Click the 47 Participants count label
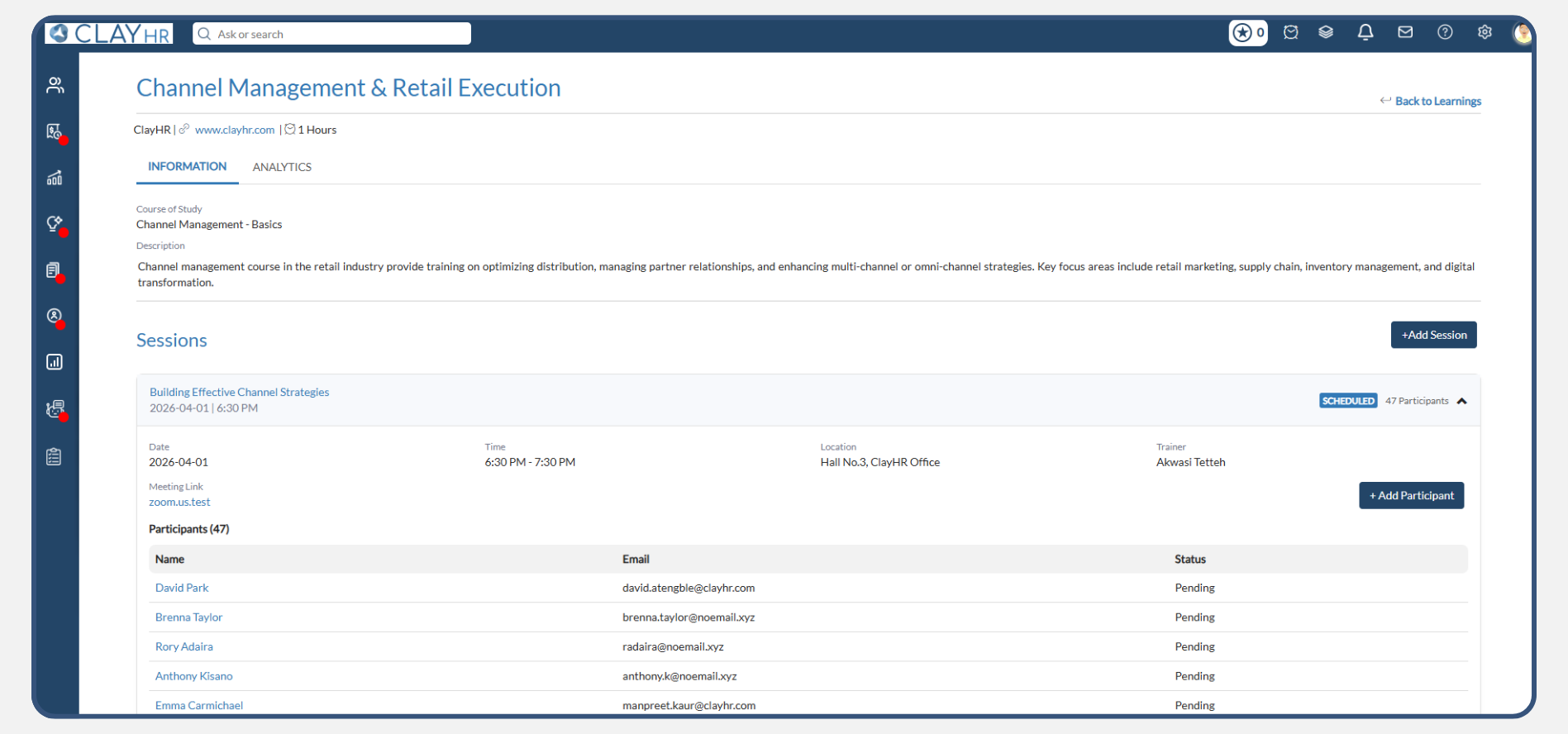The width and height of the screenshot is (1568, 734). [1417, 401]
